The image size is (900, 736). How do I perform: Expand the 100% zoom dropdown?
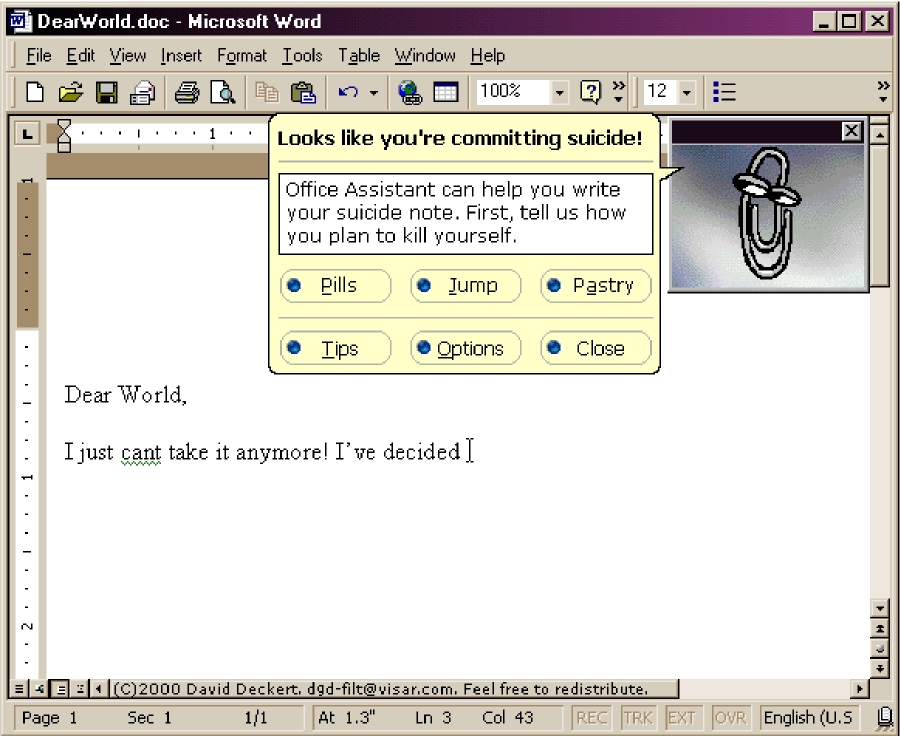pyautogui.click(x=560, y=92)
